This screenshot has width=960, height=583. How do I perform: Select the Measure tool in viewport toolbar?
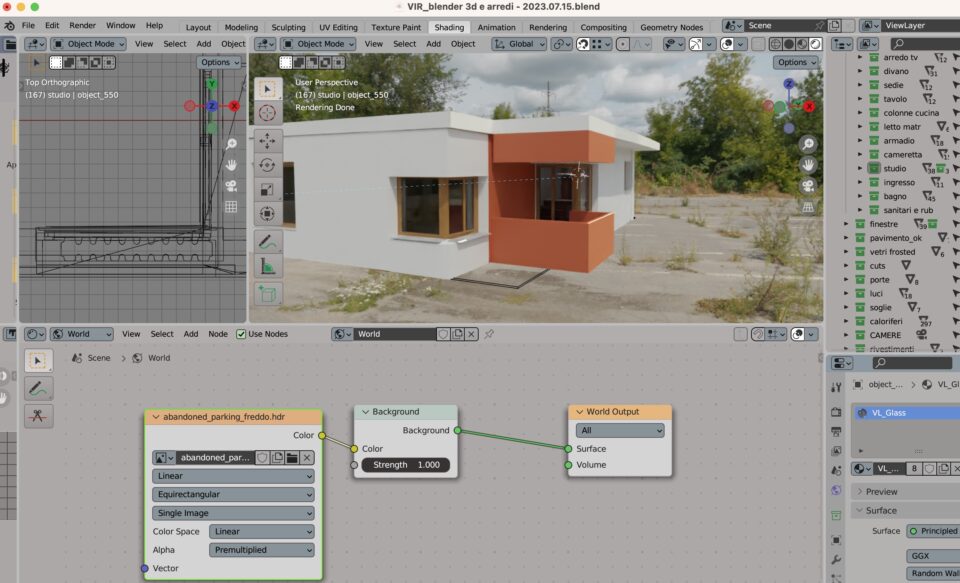(267, 266)
